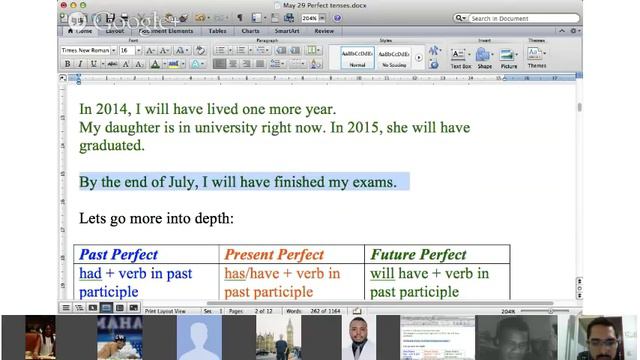
Task: Toggle the Show paragraph marks (¶) icon
Action: point(240,18)
